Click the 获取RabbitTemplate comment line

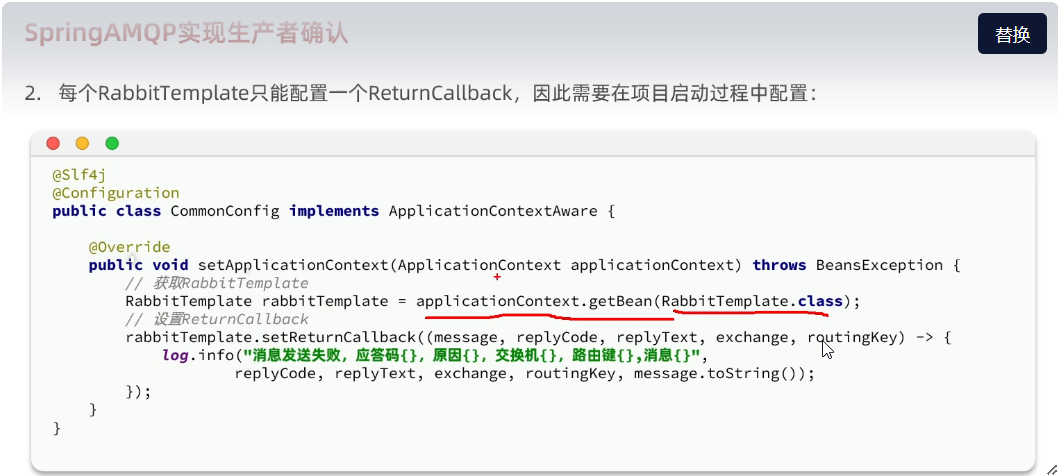[x=217, y=284]
